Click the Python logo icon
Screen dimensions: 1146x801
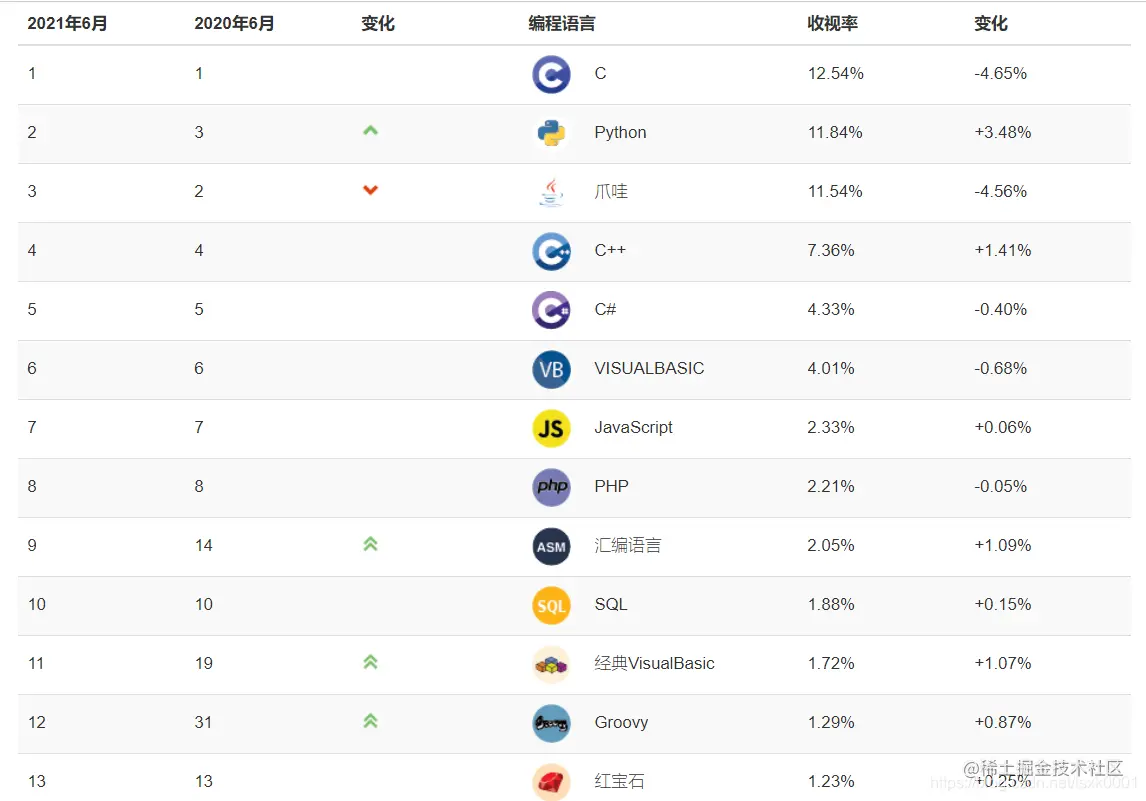pyautogui.click(x=551, y=133)
